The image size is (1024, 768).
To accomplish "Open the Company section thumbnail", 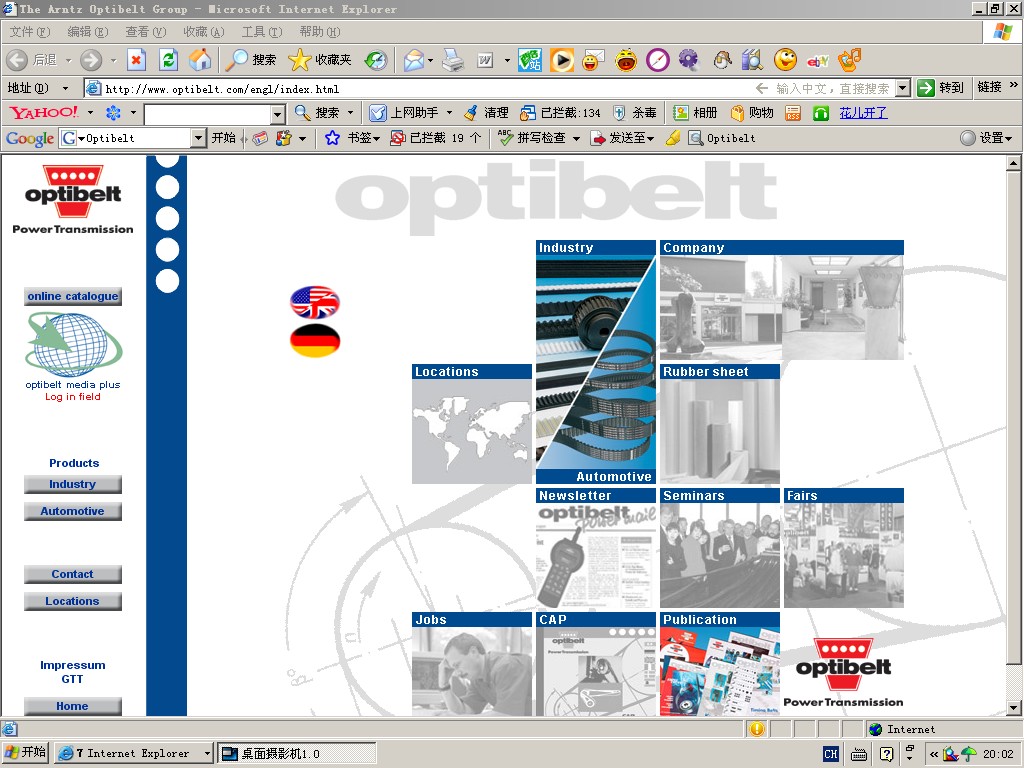I will point(782,300).
